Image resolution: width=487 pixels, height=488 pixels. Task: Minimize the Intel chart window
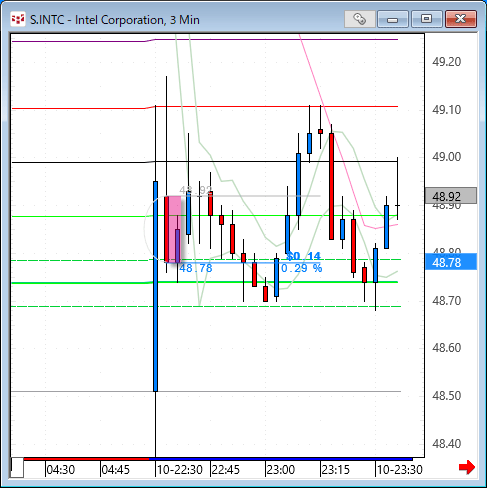(393, 19)
